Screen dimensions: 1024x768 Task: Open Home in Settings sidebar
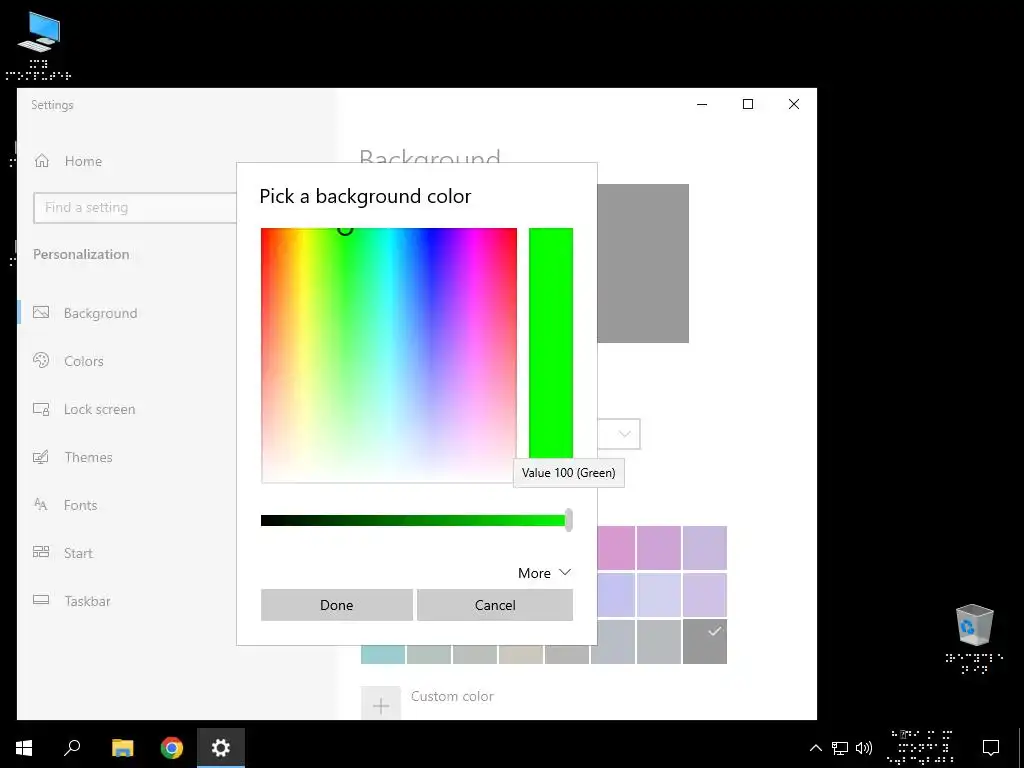(83, 161)
